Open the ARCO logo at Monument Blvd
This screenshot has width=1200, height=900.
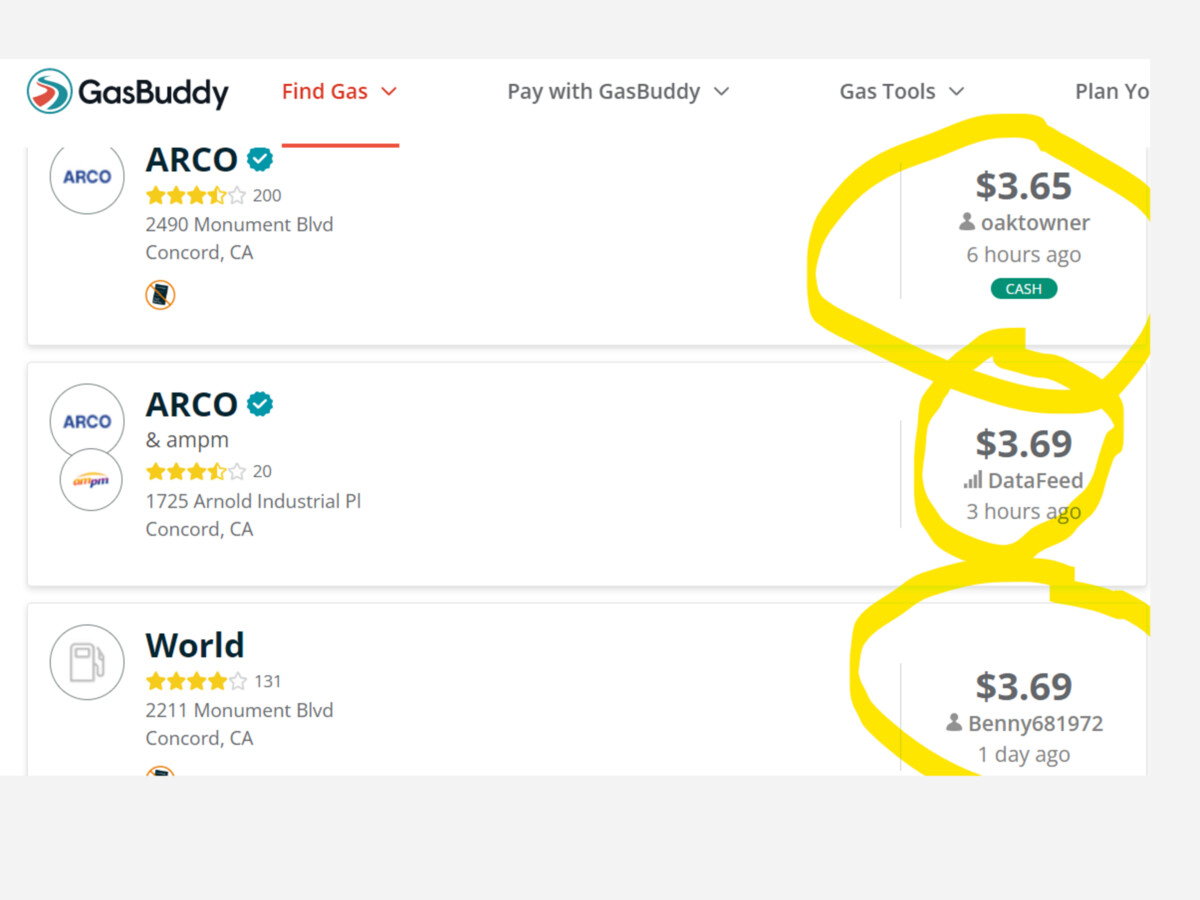pos(87,177)
